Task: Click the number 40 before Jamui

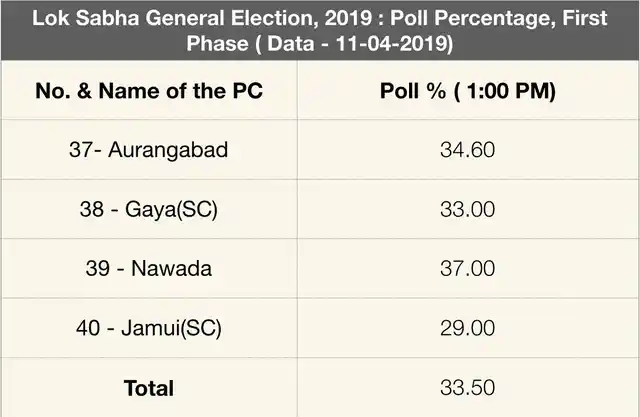Action: [88, 328]
